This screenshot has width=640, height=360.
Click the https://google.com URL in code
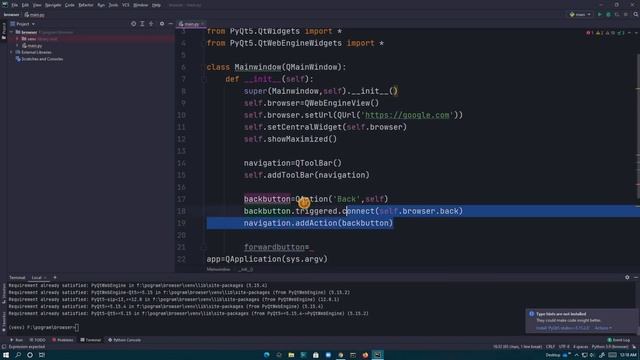pyautogui.click(x=407, y=115)
